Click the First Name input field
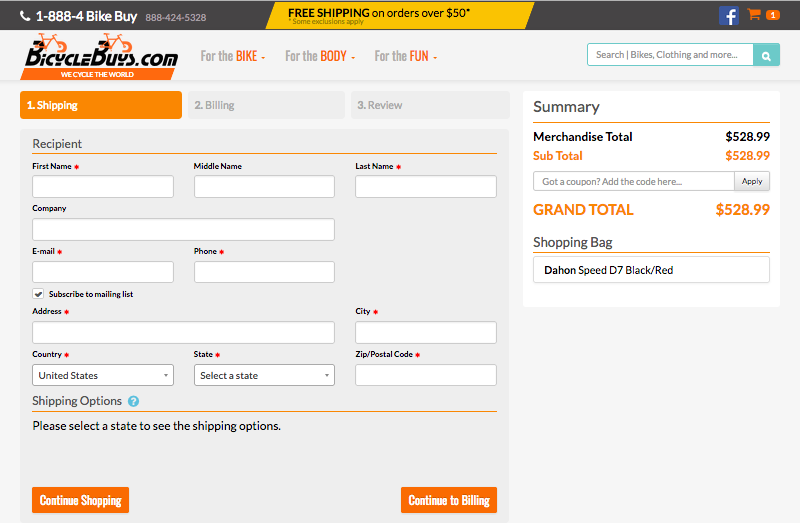Screen dimensions: 800x523 point(103,187)
